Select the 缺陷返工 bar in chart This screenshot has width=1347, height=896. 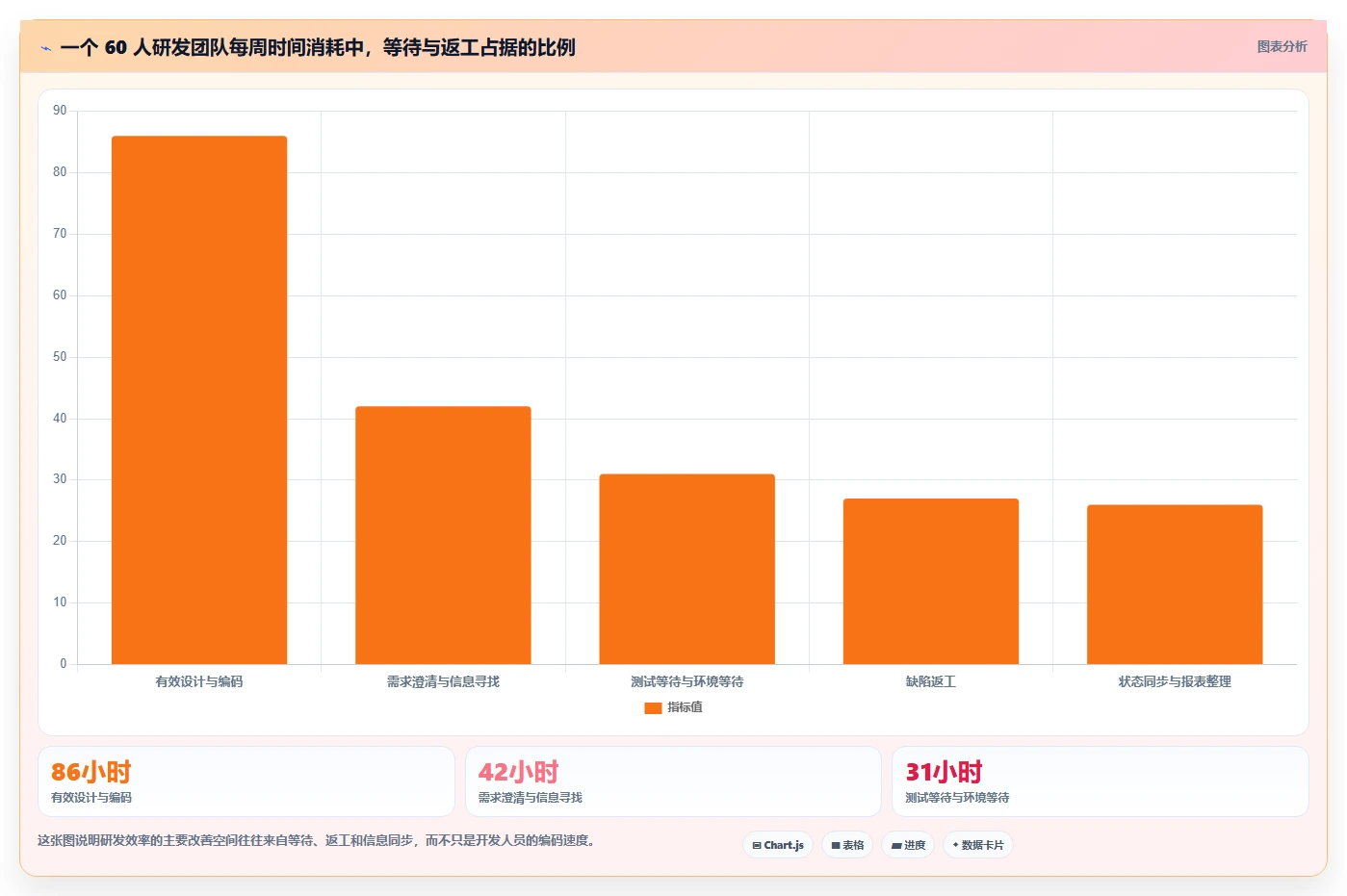click(x=931, y=581)
